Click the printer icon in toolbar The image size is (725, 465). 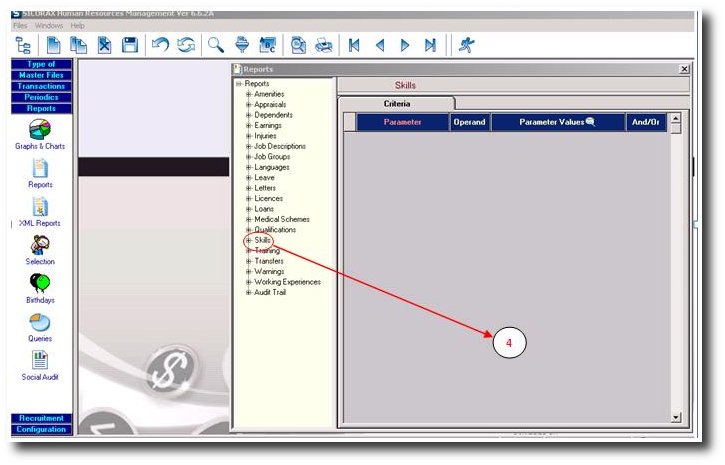pos(323,45)
